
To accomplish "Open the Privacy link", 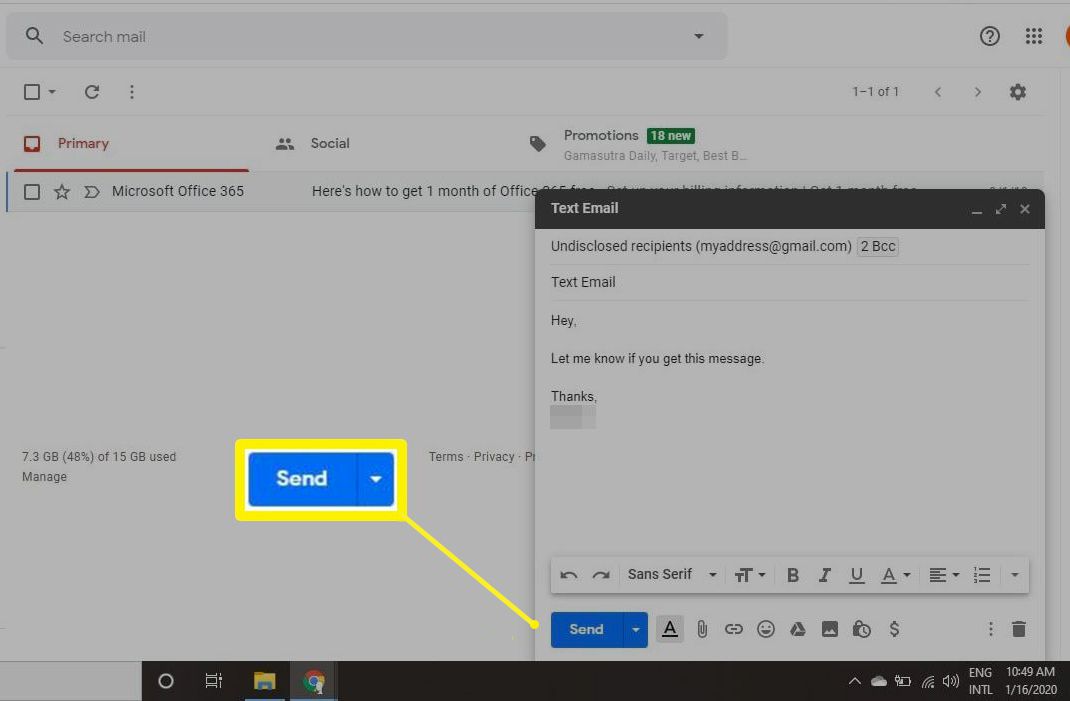I will tap(494, 457).
